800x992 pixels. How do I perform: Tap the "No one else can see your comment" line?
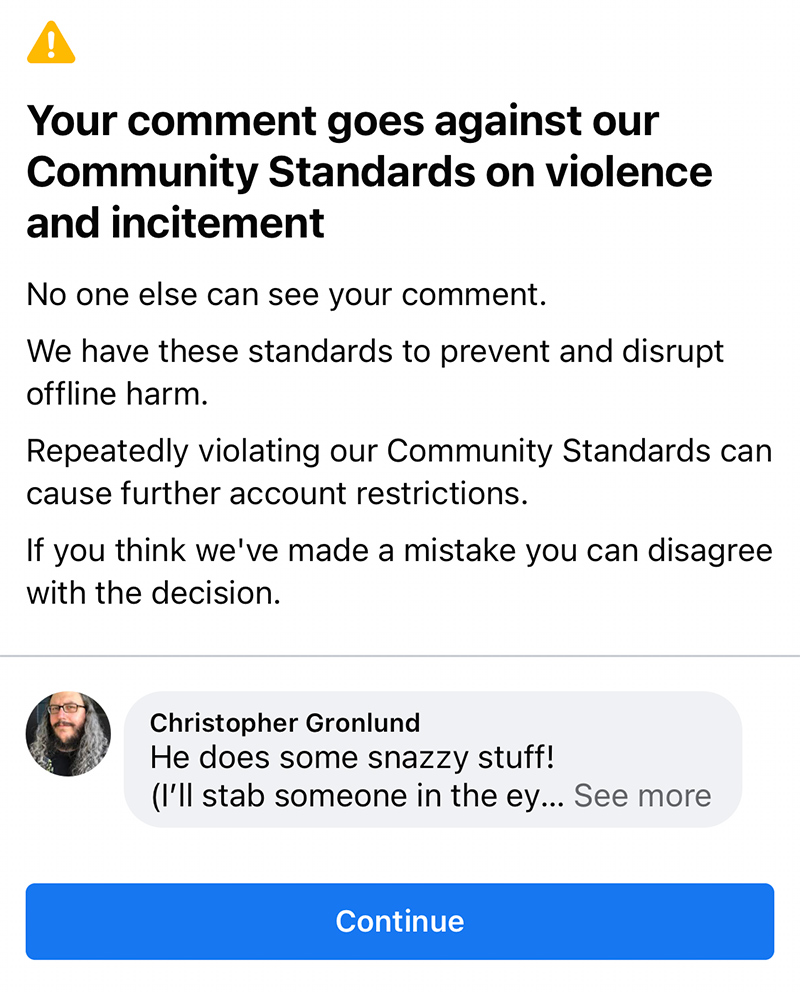[x=286, y=294]
